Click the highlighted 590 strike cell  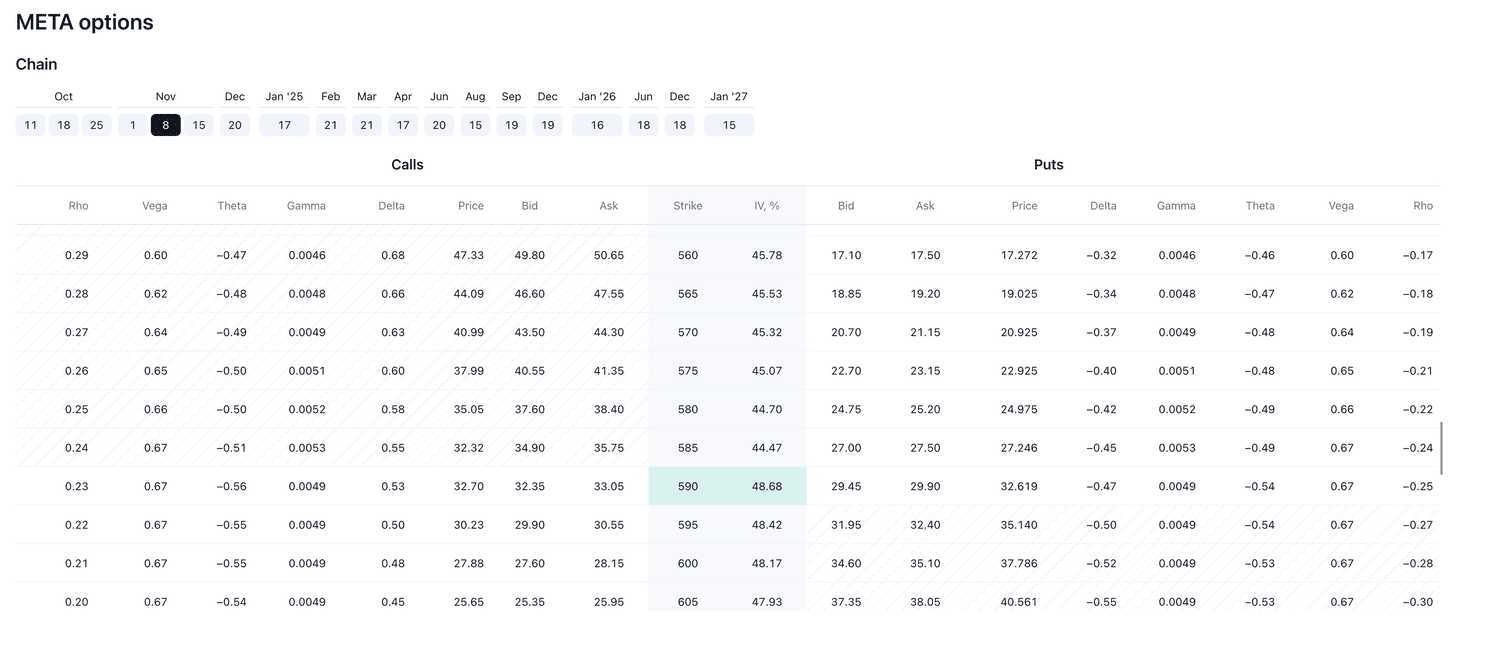coord(688,487)
